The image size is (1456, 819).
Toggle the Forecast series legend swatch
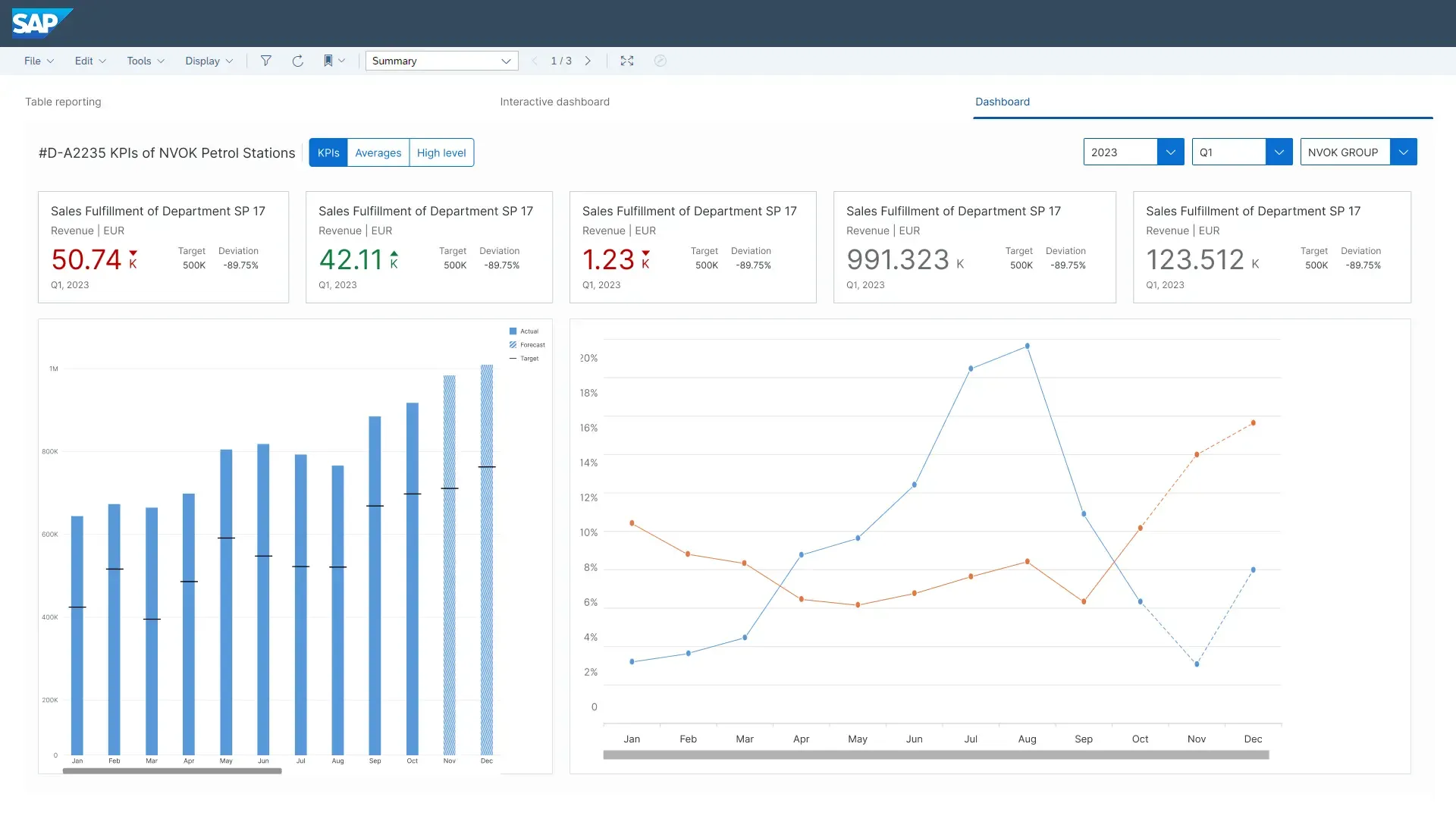pyautogui.click(x=513, y=345)
